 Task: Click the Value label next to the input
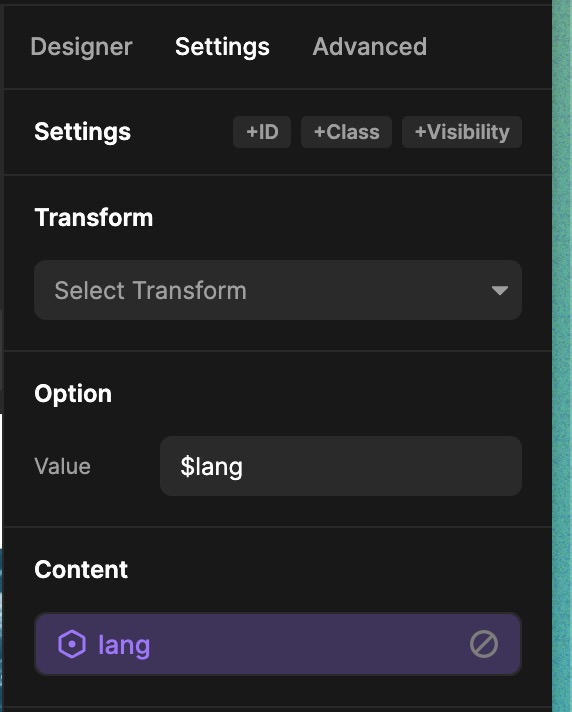pyautogui.click(x=63, y=466)
